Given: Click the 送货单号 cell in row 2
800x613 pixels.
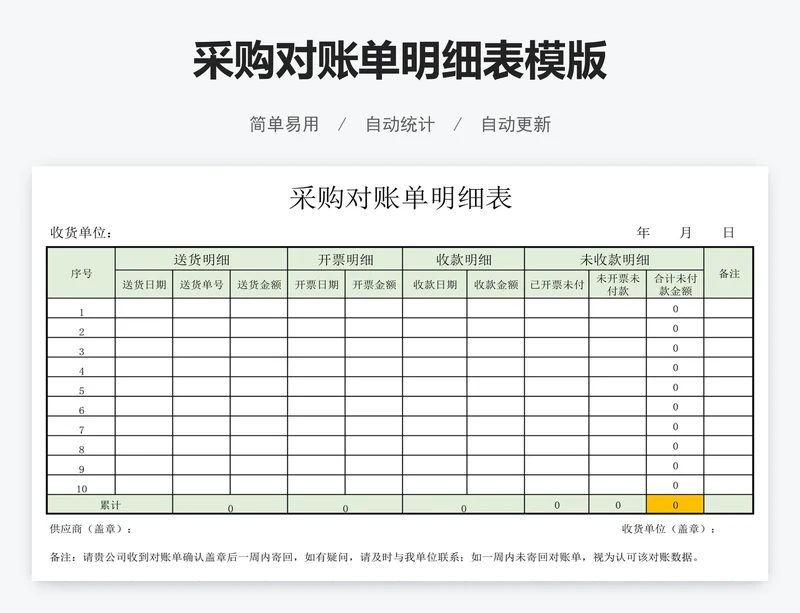Looking at the screenshot, I should [202, 328].
